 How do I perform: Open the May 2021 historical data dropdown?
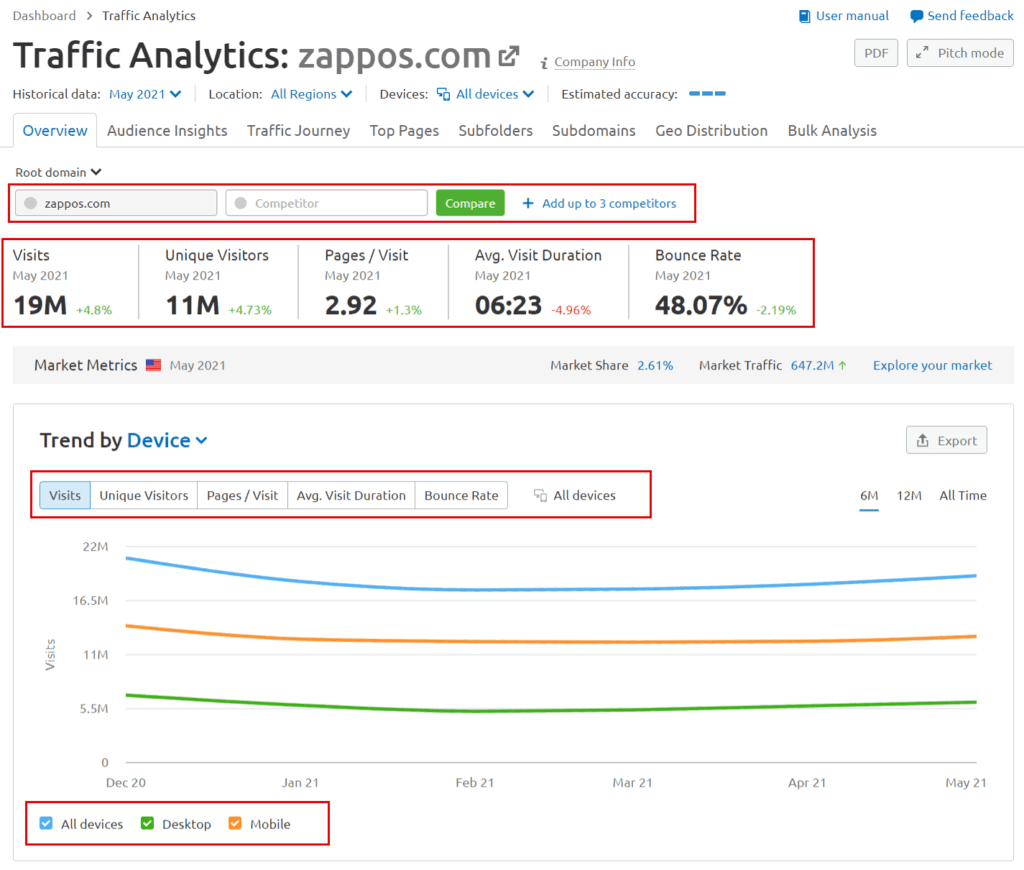[x=145, y=94]
